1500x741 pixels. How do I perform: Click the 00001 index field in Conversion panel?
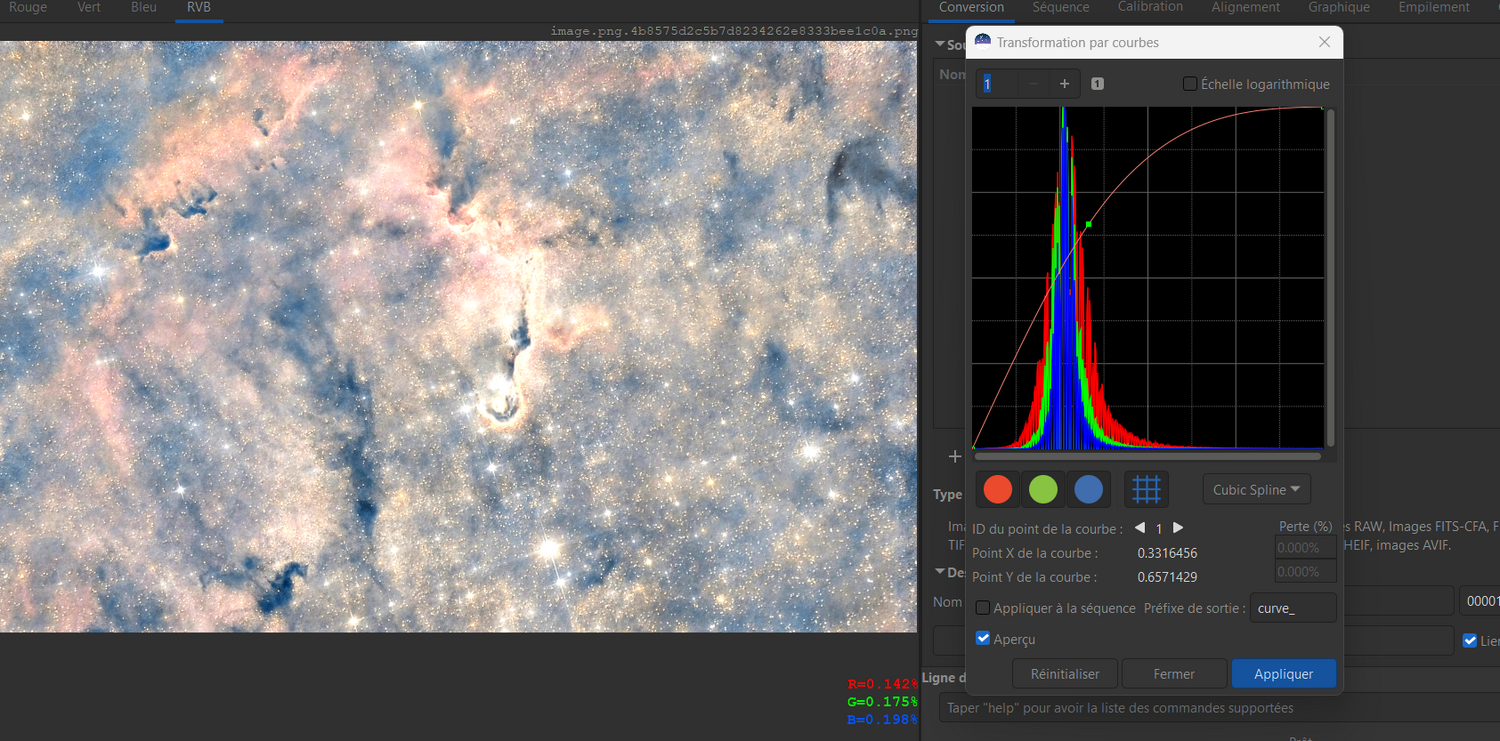1480,601
